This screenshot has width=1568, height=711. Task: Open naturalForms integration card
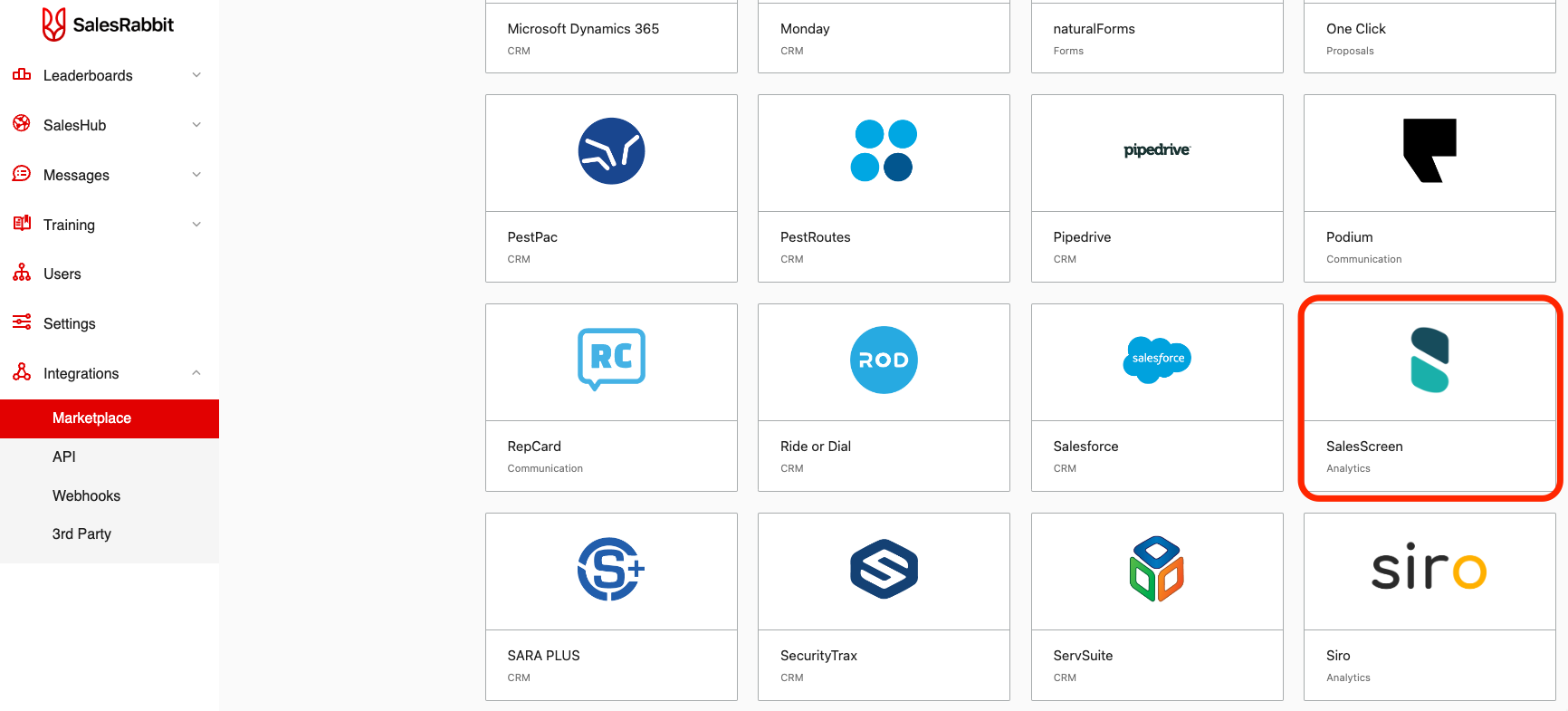1157,37
